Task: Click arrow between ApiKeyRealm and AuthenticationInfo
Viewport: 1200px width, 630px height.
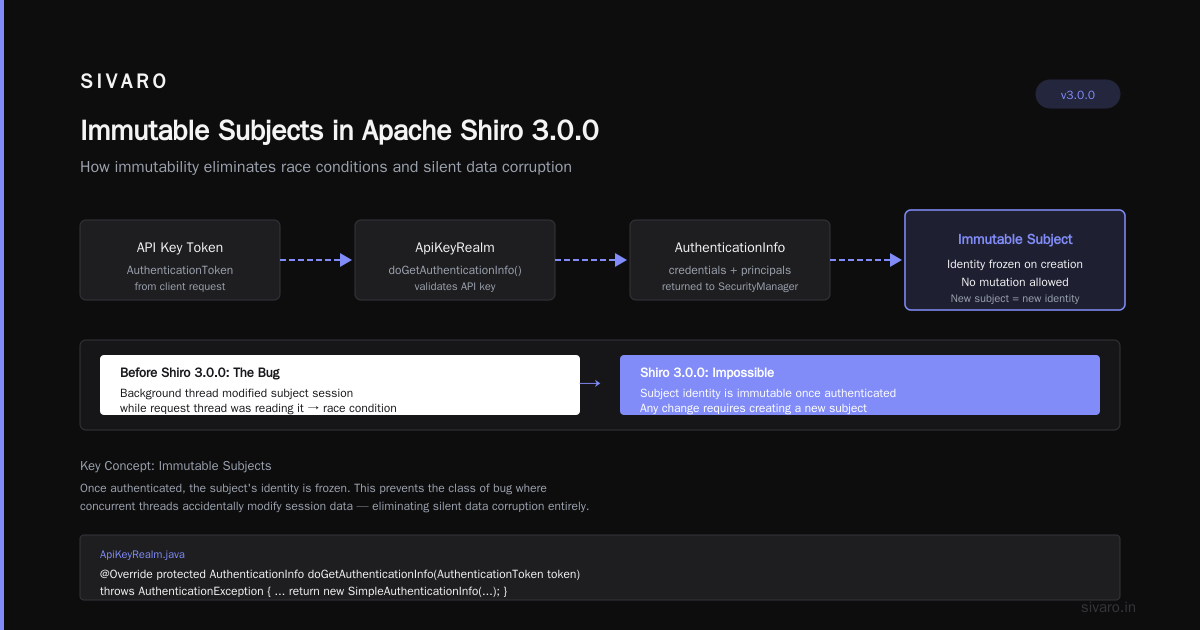Action: 592,260
